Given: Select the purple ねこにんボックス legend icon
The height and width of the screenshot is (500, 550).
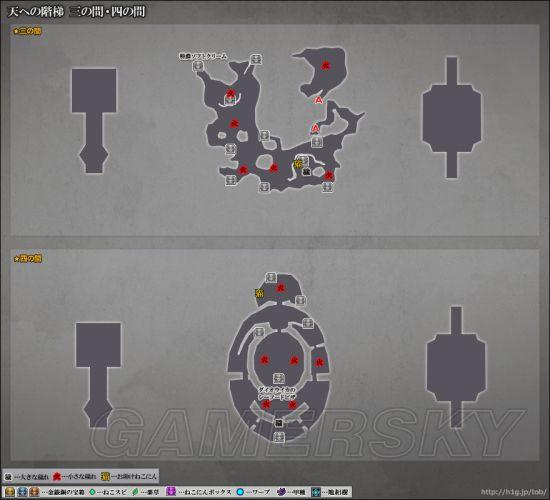Looking at the screenshot, I should pos(171,492).
